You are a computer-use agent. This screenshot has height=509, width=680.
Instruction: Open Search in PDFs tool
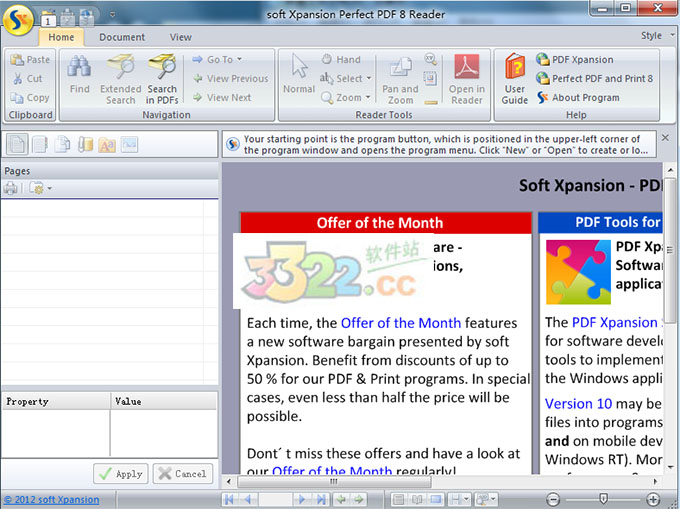point(162,79)
